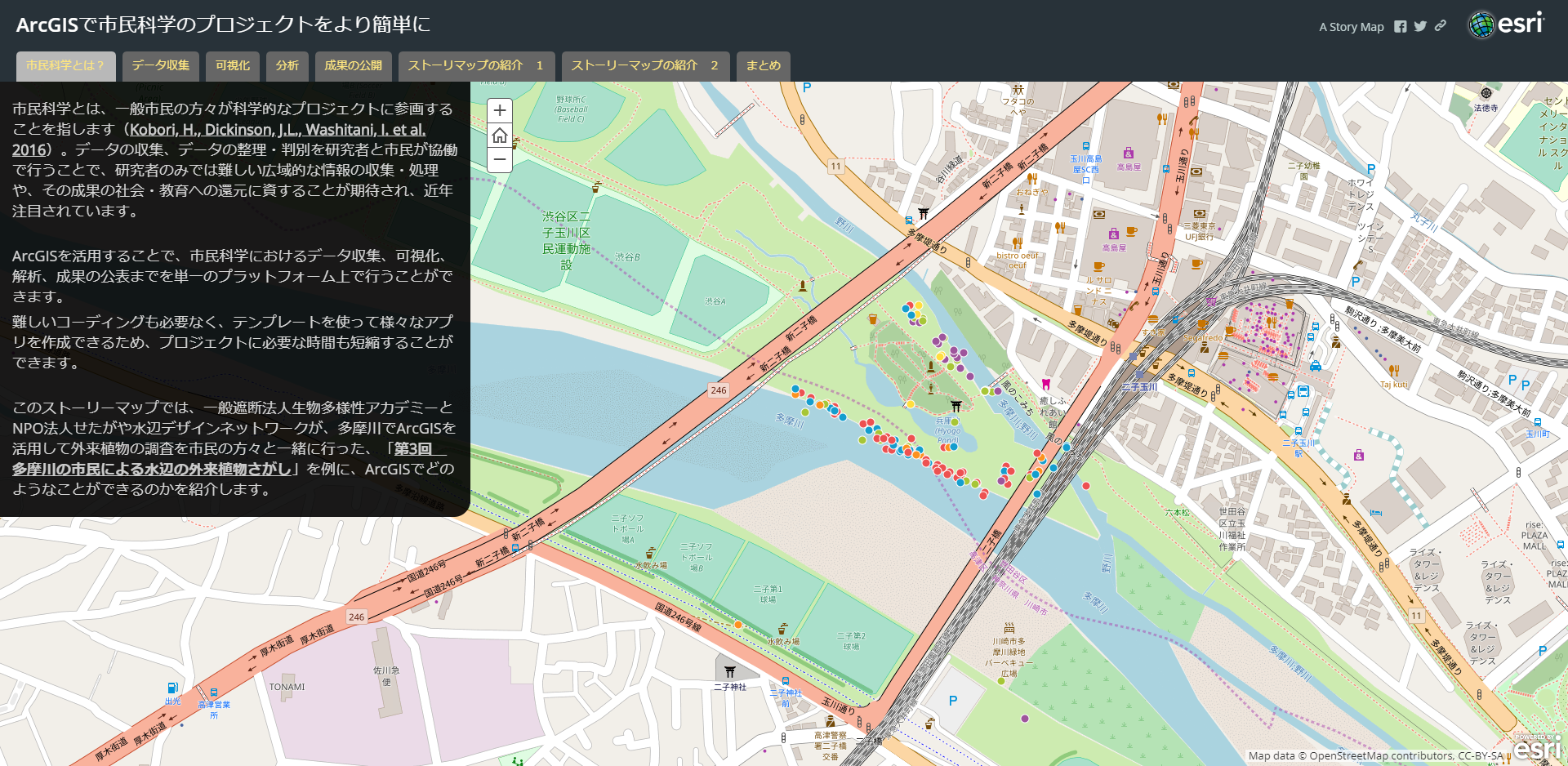Click Powered by Esri logo on map
1568x766 pixels.
(1536, 748)
